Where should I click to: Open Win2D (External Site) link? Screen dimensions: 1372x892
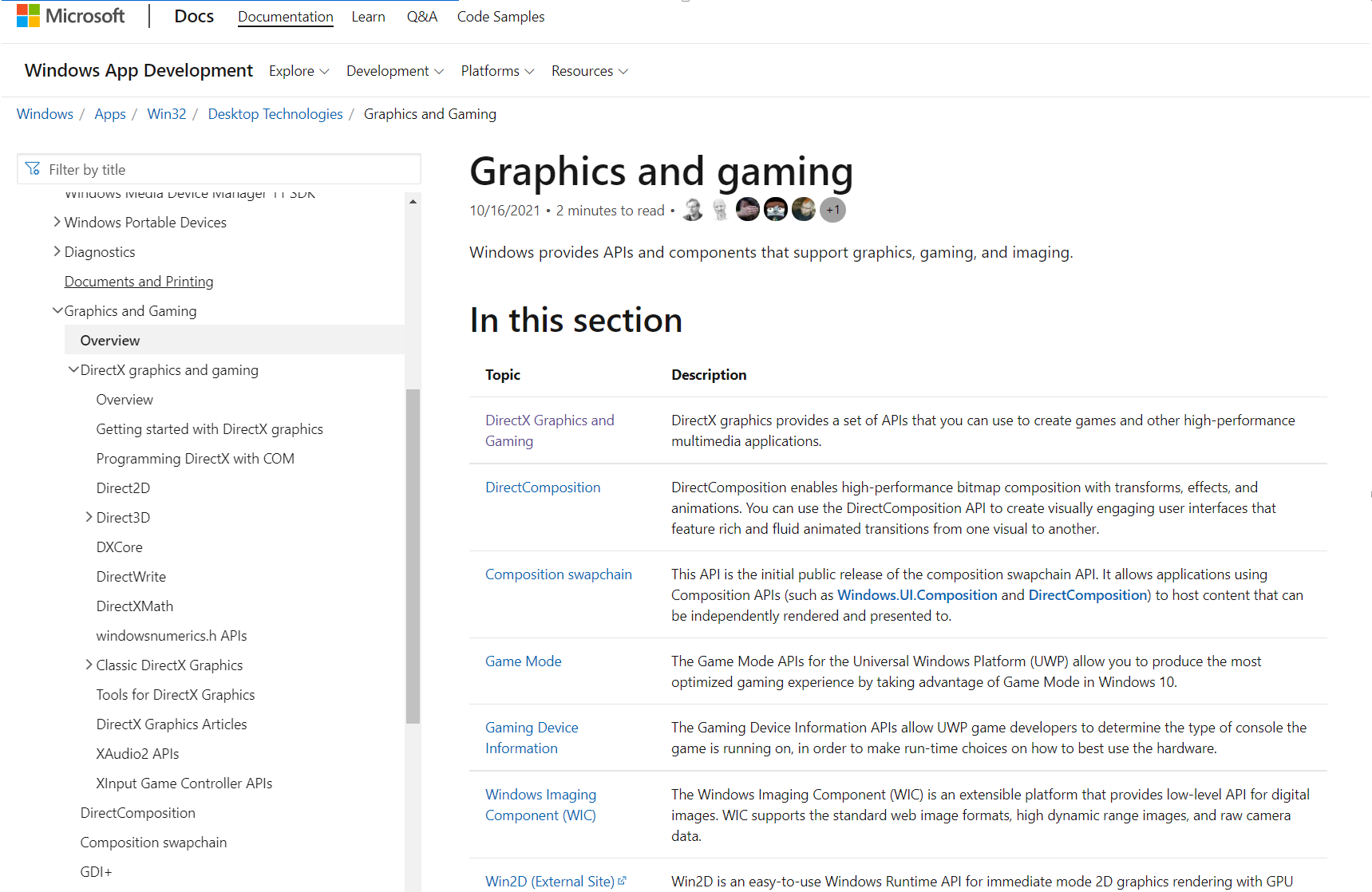click(550, 881)
